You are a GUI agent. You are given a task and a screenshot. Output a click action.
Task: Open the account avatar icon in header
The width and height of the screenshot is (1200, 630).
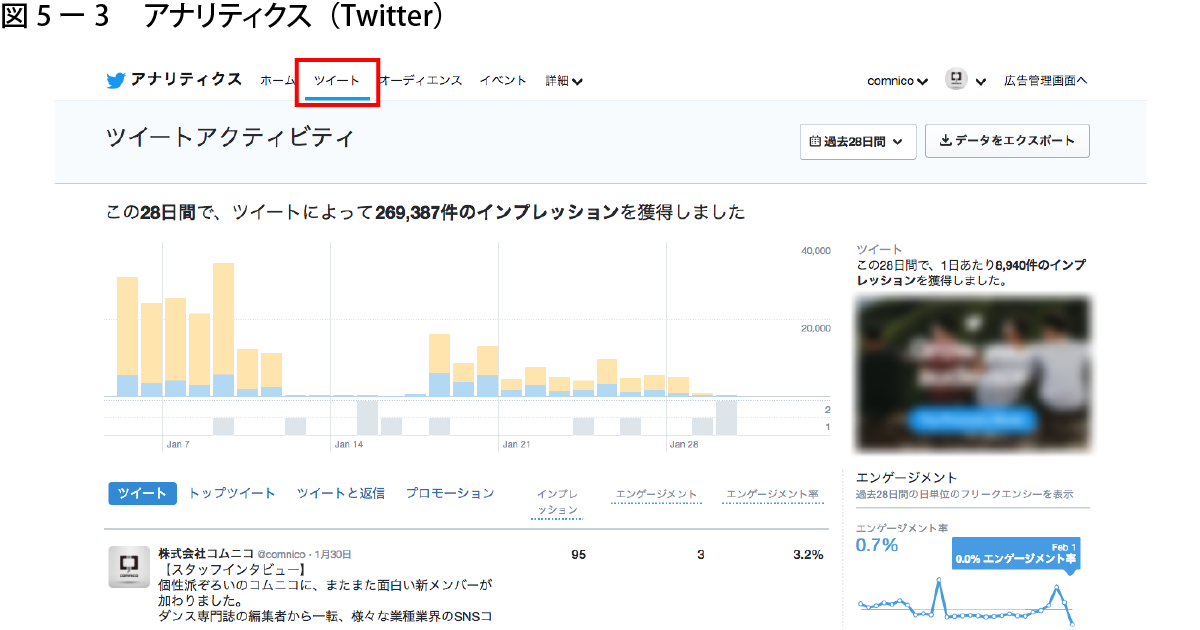pos(956,80)
